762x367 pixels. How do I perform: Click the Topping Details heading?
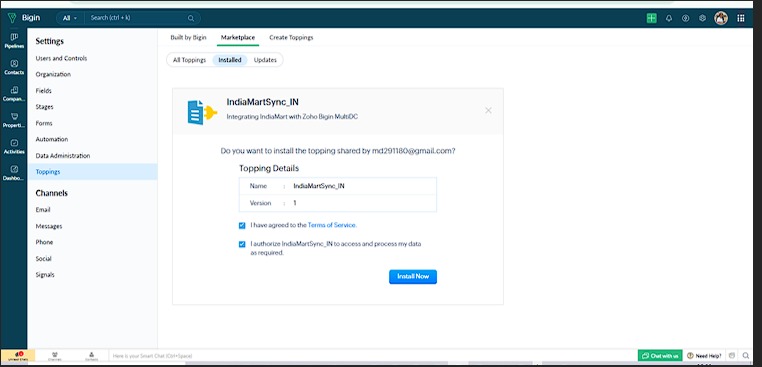(269, 169)
